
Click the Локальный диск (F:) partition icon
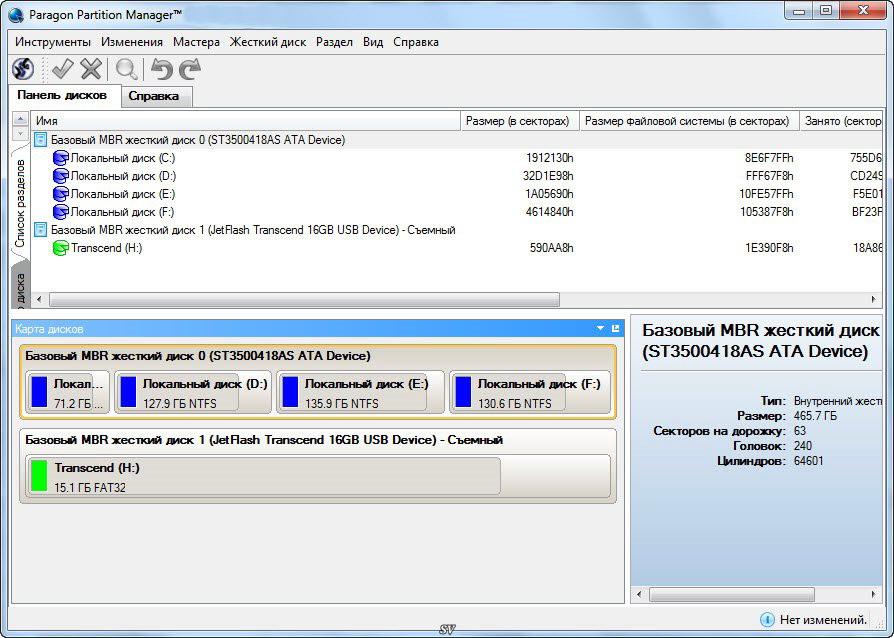click(x=60, y=212)
